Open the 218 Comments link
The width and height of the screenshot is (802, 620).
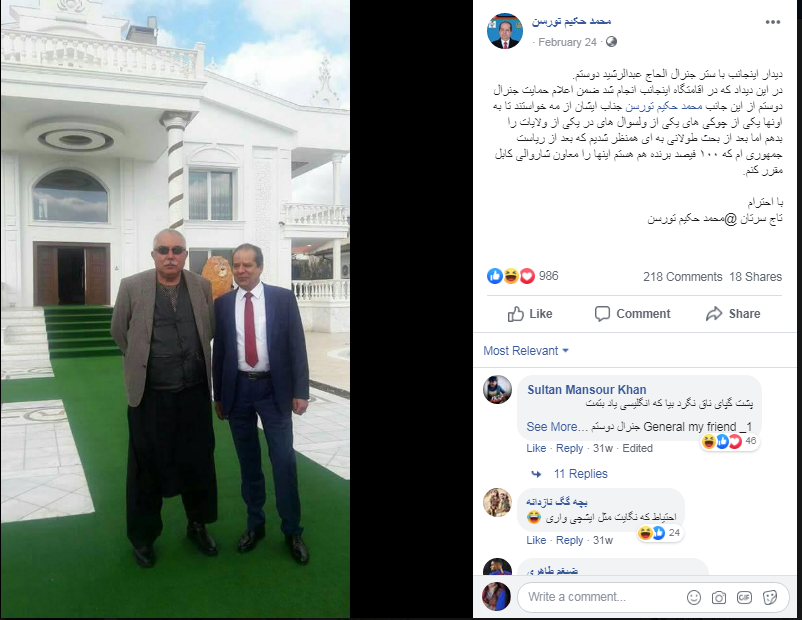(x=682, y=277)
